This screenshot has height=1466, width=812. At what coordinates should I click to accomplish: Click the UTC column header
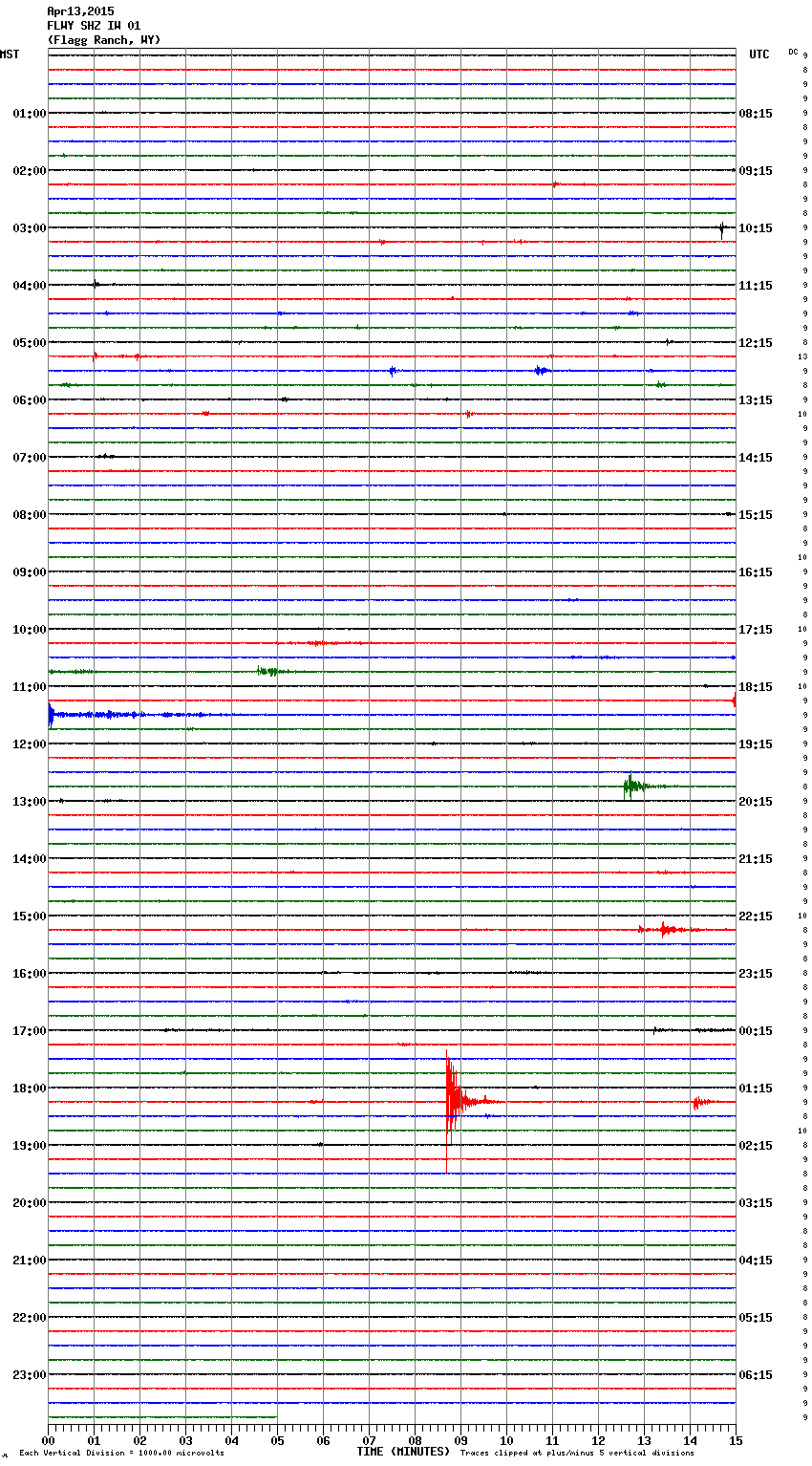pos(759,54)
